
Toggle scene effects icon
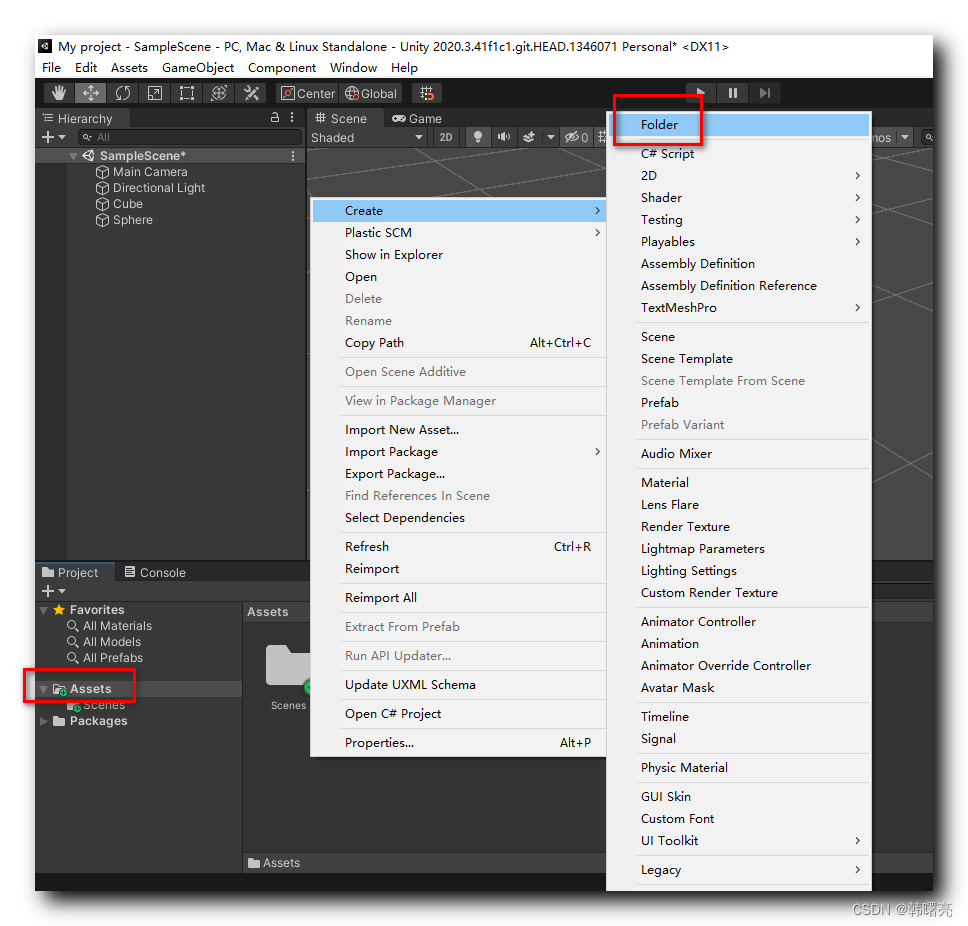coord(529,137)
